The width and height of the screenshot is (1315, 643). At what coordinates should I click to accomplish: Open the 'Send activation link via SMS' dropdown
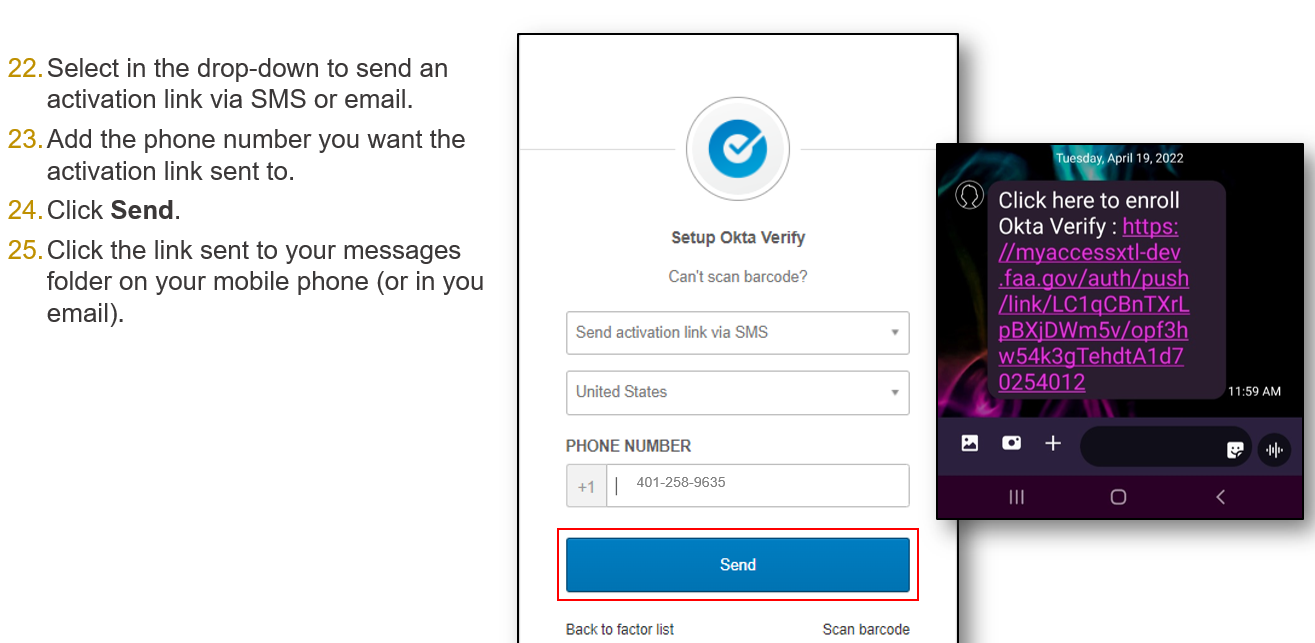pos(737,333)
